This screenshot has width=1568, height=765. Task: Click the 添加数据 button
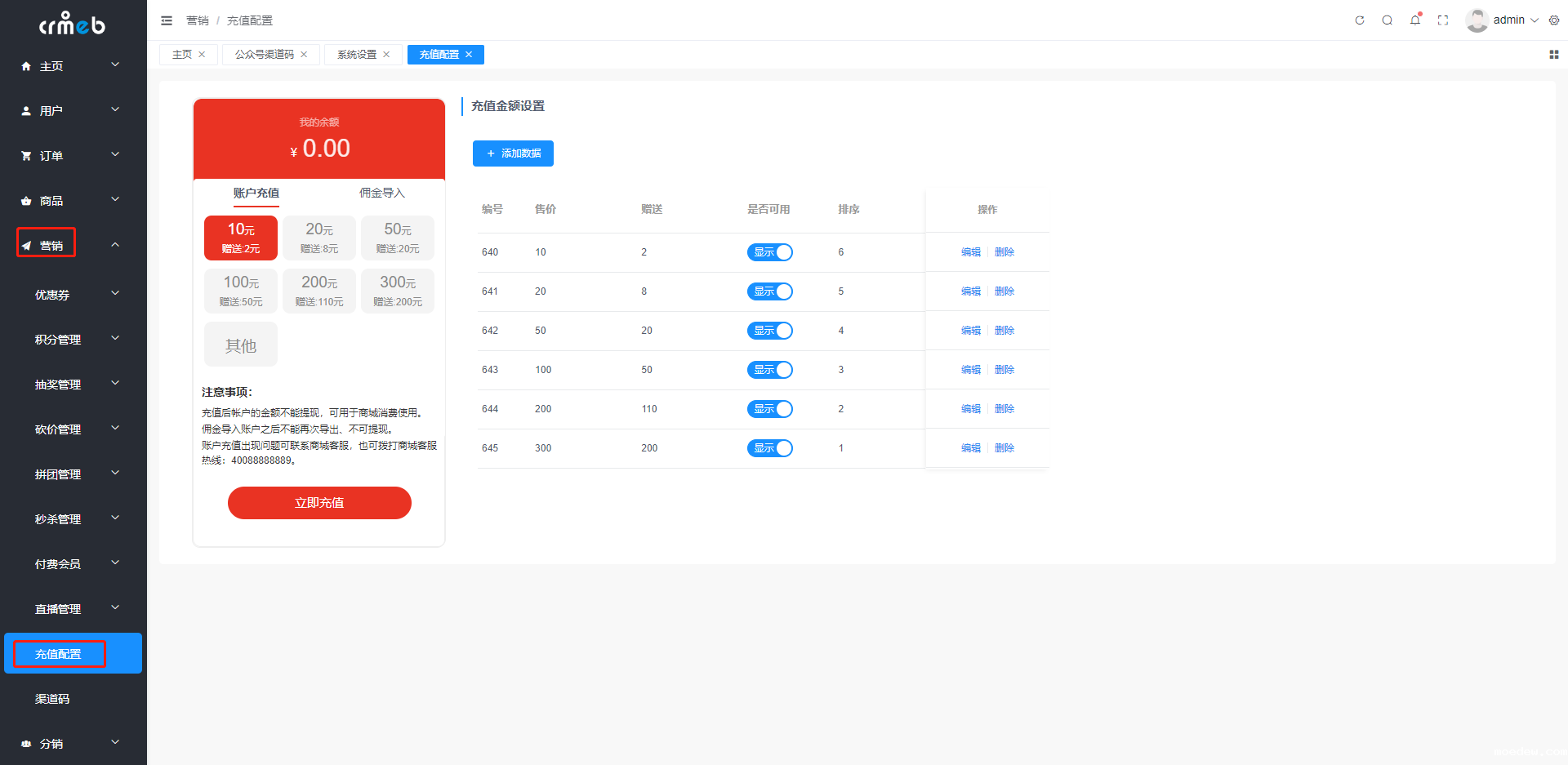pyautogui.click(x=513, y=153)
